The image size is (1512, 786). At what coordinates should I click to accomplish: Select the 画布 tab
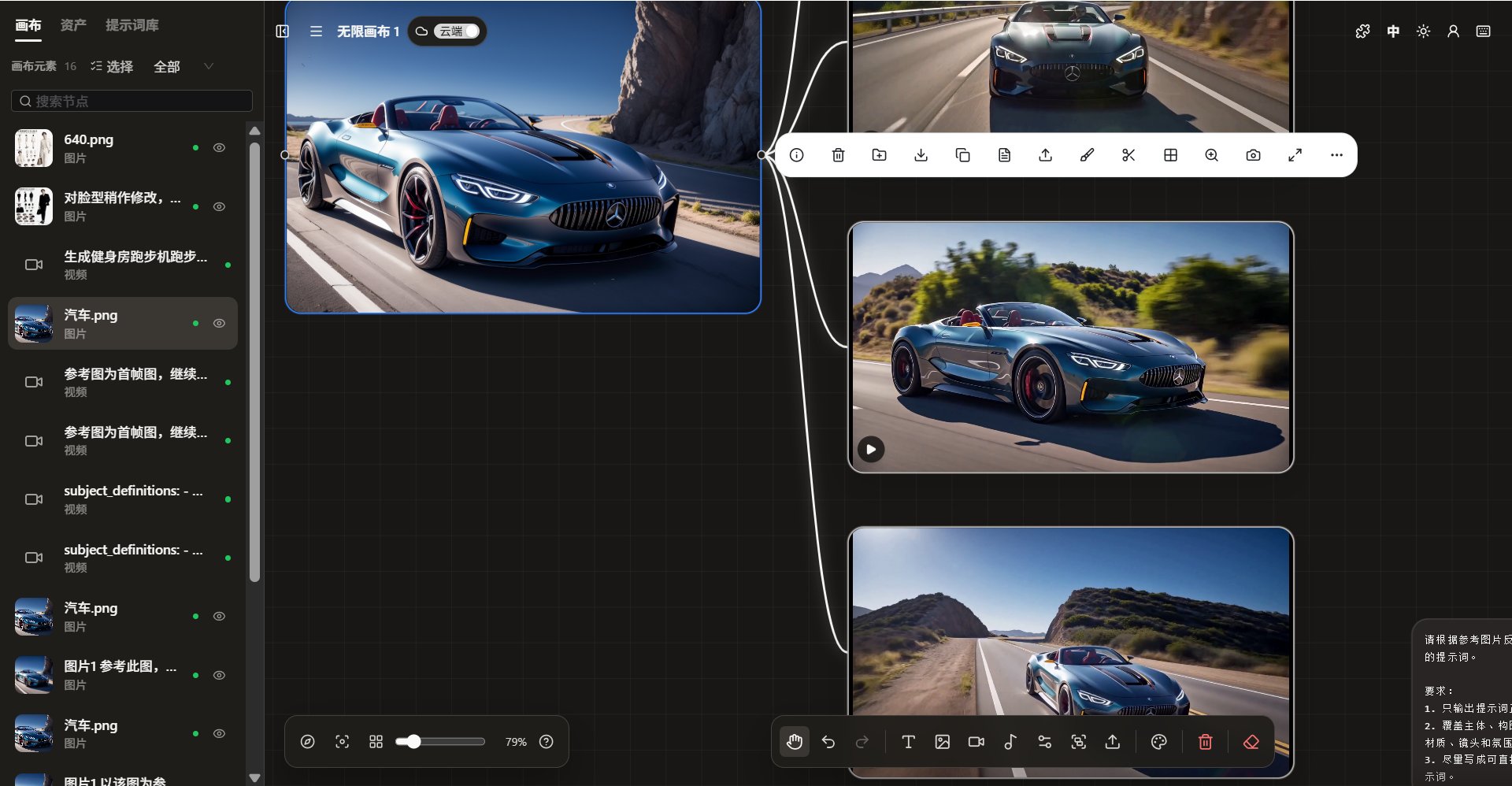click(x=28, y=25)
